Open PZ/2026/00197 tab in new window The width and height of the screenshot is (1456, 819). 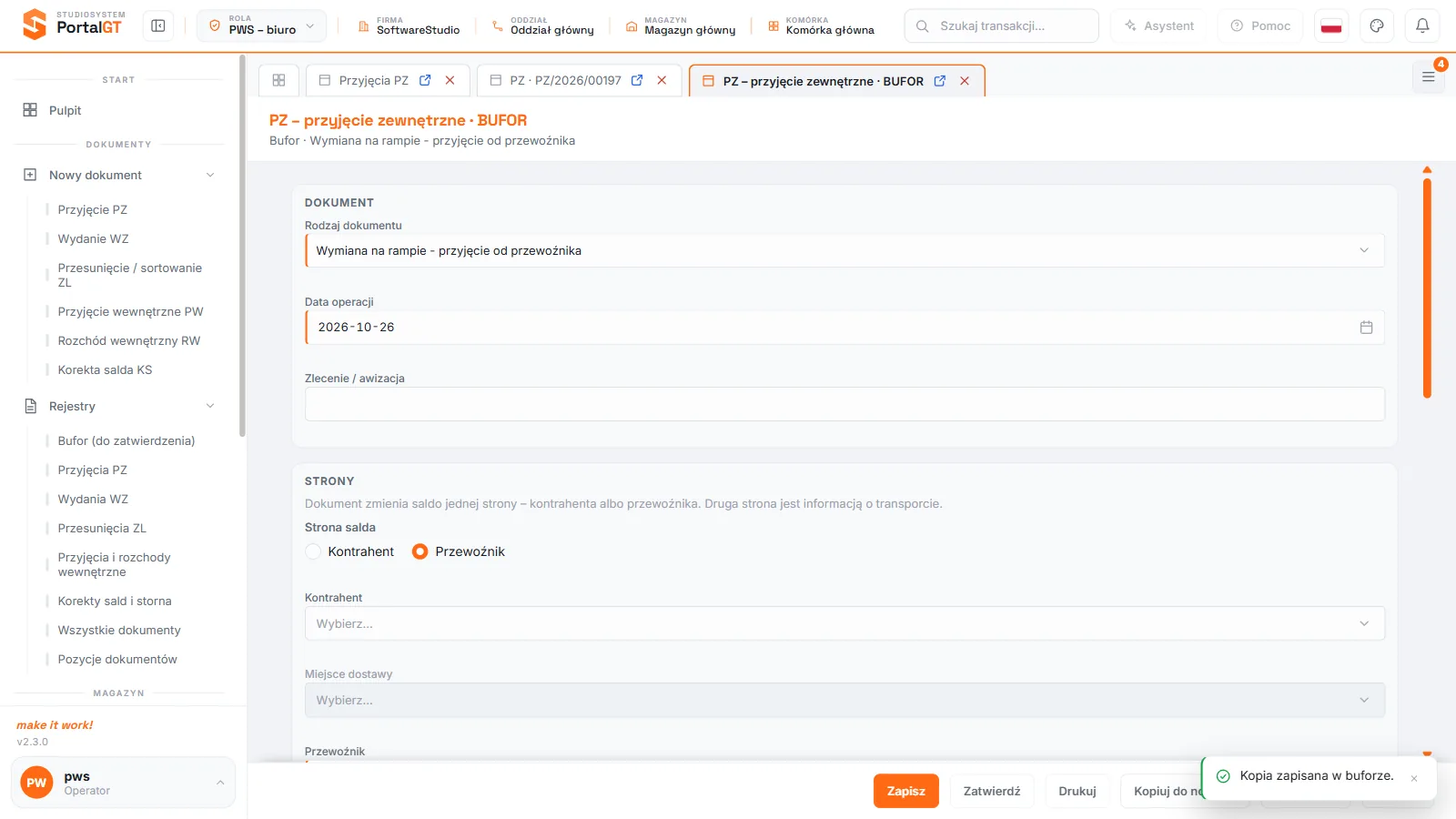[x=637, y=80]
